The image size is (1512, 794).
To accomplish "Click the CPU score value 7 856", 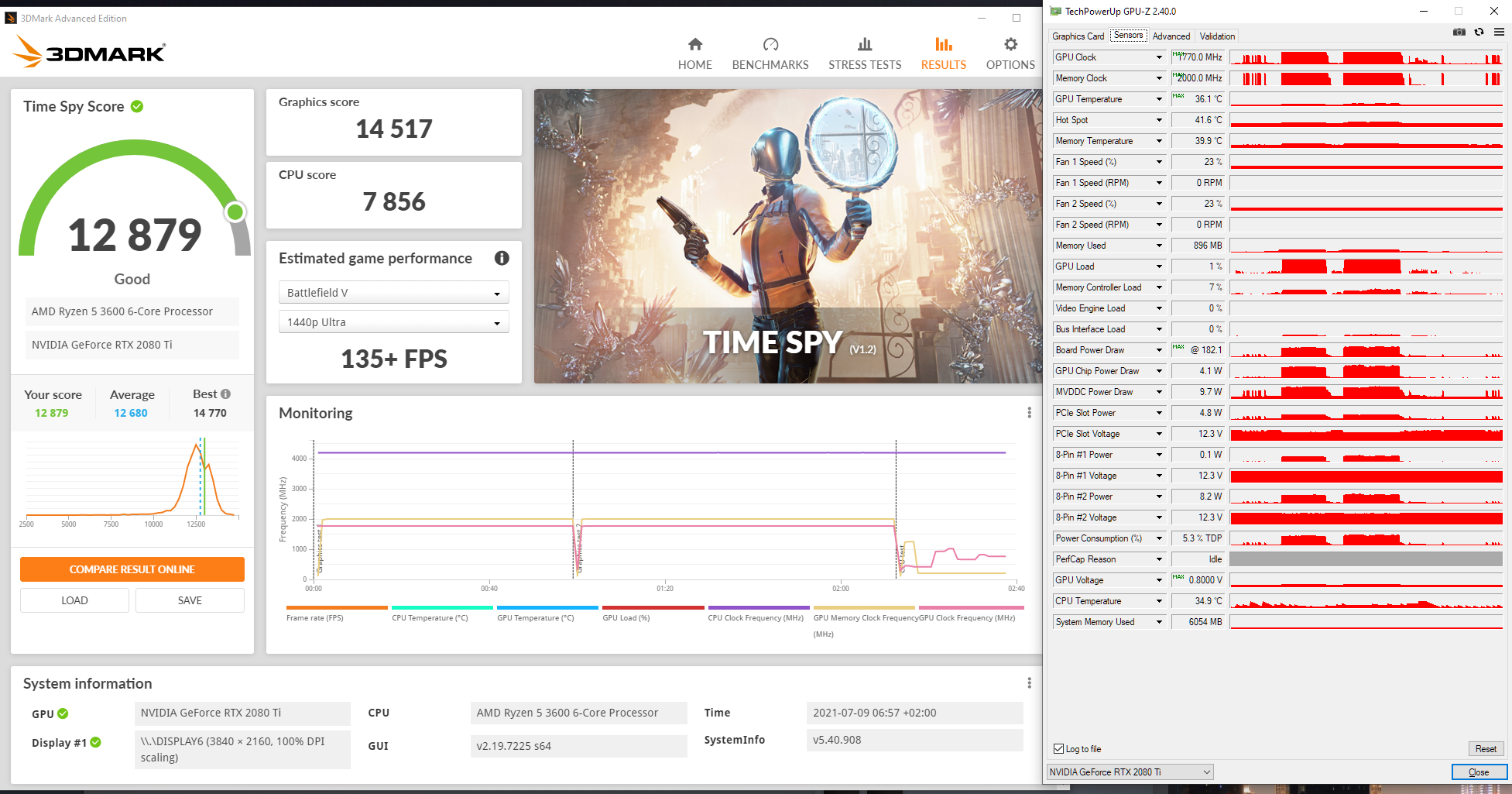I will click(x=394, y=201).
